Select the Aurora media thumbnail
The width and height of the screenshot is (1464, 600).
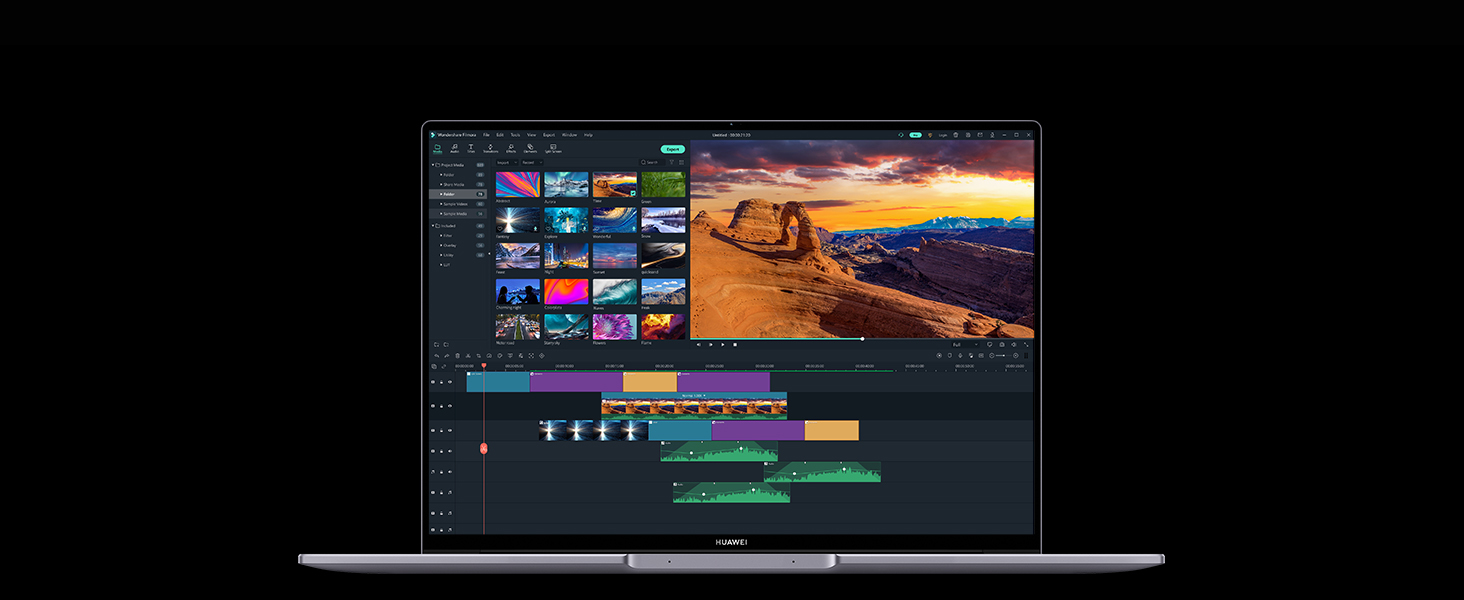point(566,185)
